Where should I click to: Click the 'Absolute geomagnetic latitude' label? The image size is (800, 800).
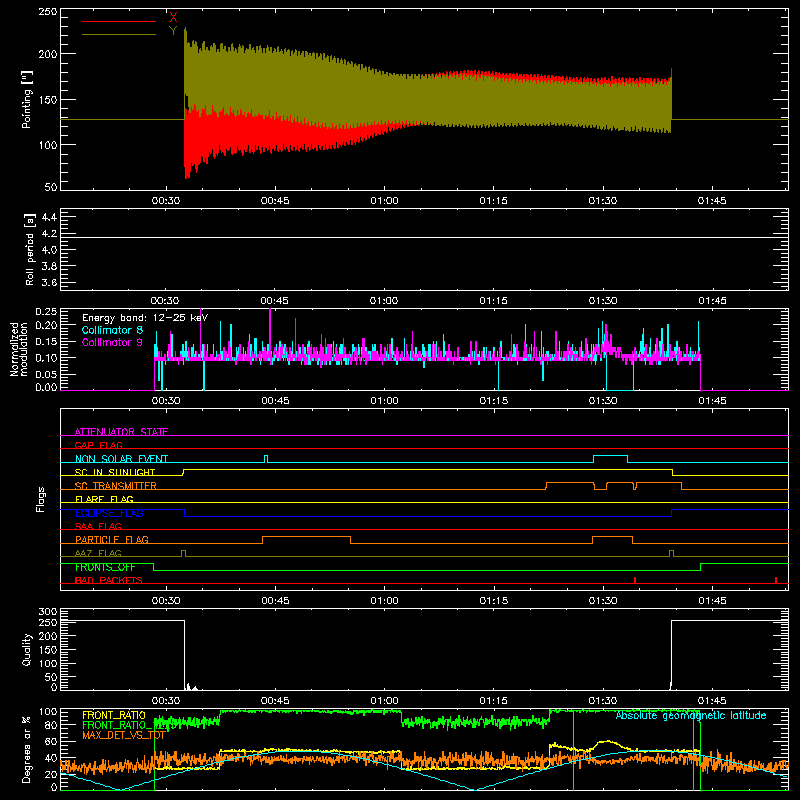691,715
